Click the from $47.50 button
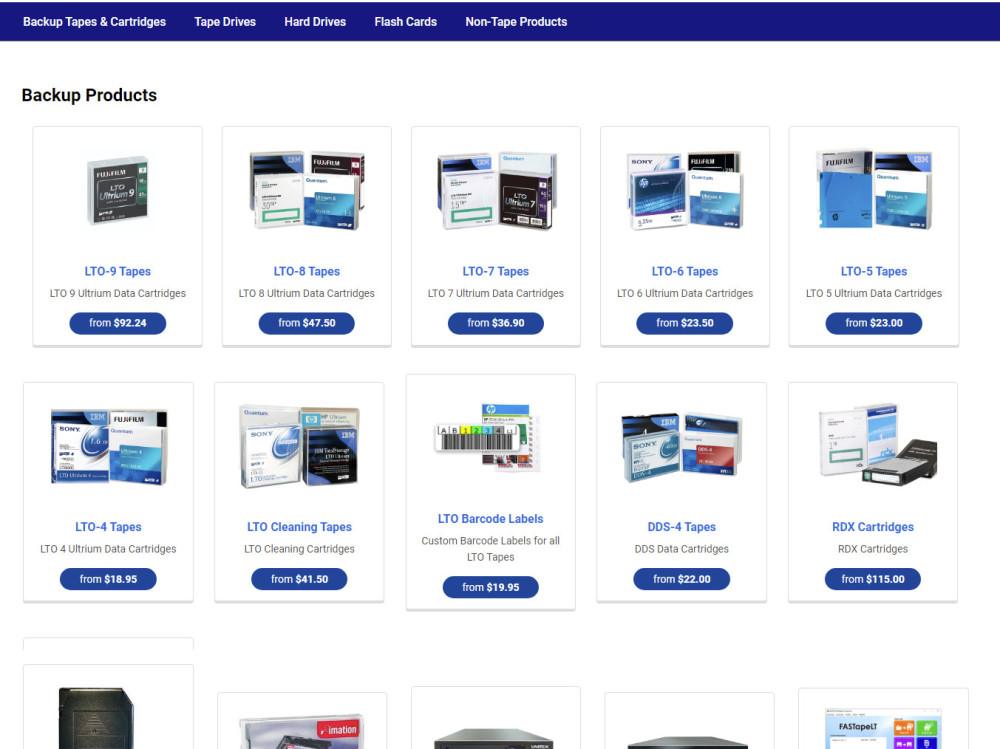The image size is (1000, 749). coord(307,323)
